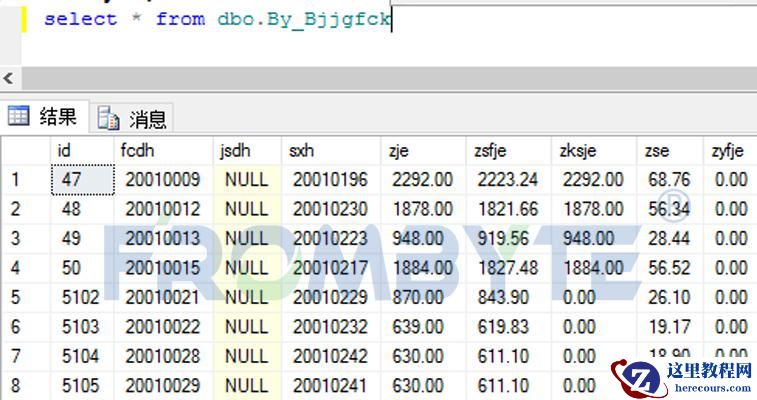Click zse cell 28.44

point(670,238)
